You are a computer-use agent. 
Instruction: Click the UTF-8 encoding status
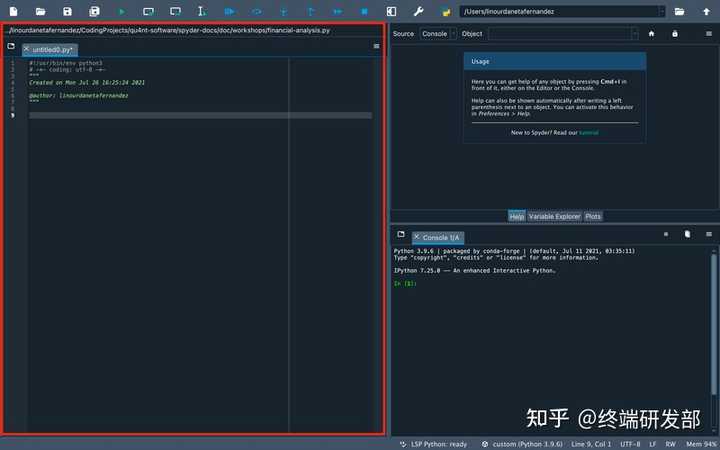[x=630, y=444]
